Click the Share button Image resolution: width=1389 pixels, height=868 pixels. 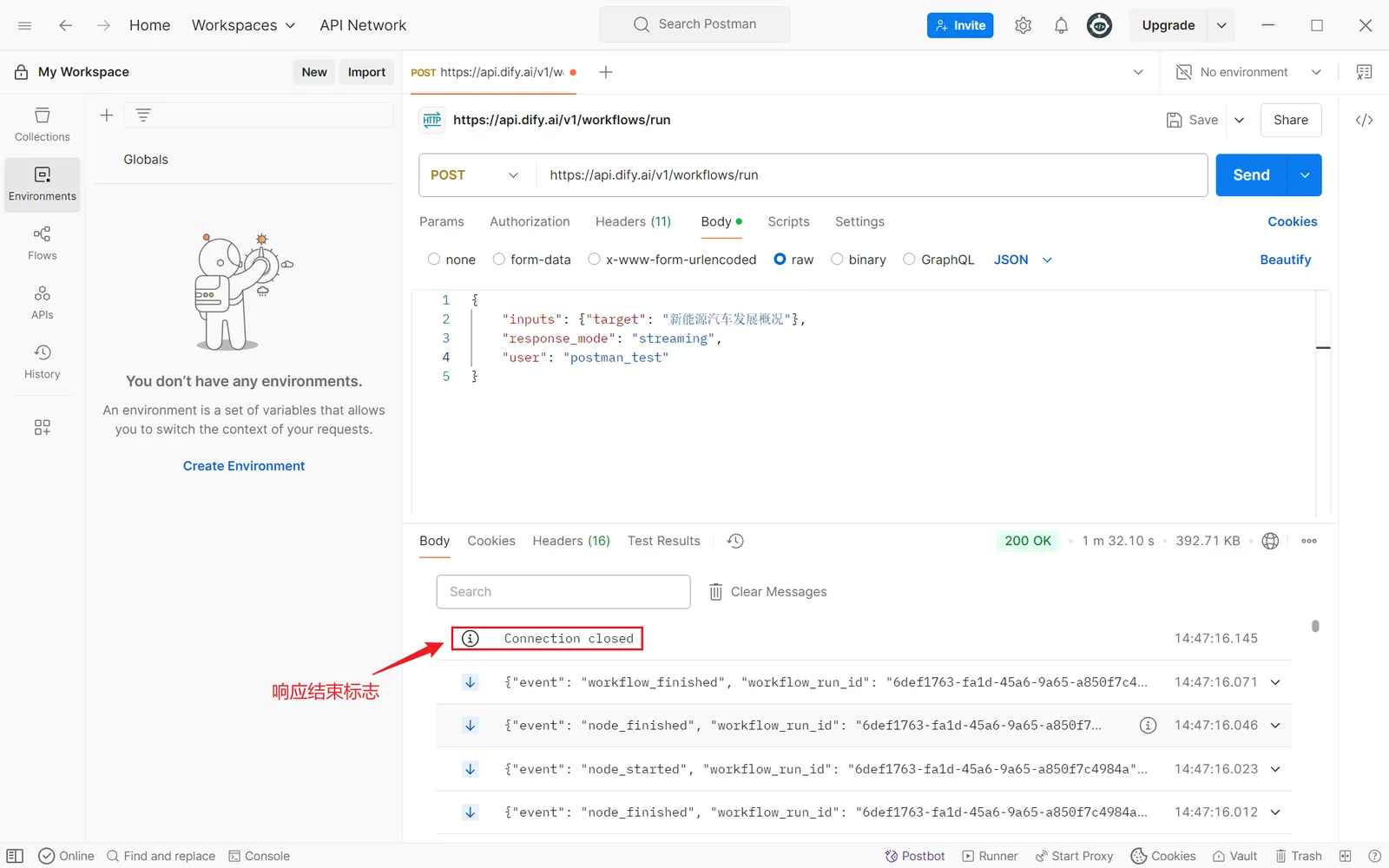pyautogui.click(x=1291, y=120)
